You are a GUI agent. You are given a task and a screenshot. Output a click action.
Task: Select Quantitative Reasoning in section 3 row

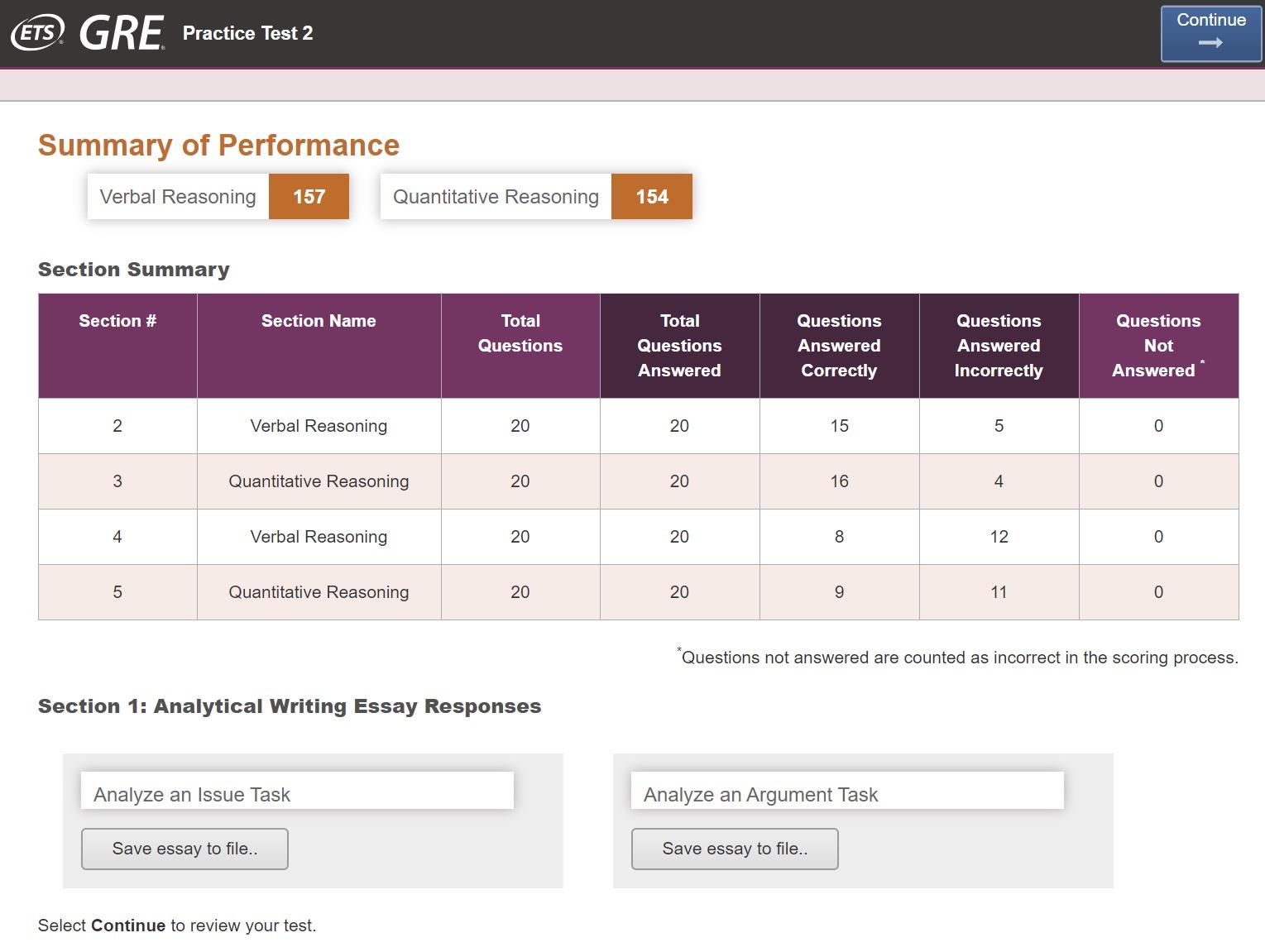pyautogui.click(x=319, y=481)
